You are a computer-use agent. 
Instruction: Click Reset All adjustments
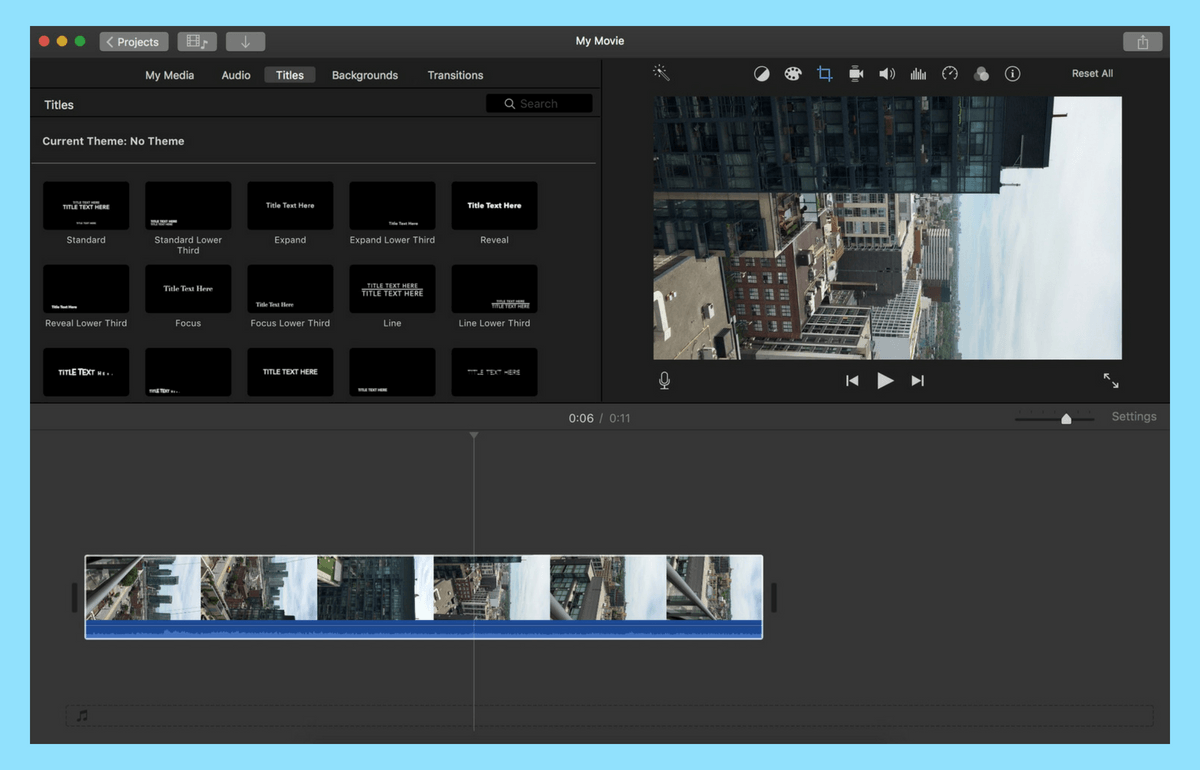click(1092, 74)
